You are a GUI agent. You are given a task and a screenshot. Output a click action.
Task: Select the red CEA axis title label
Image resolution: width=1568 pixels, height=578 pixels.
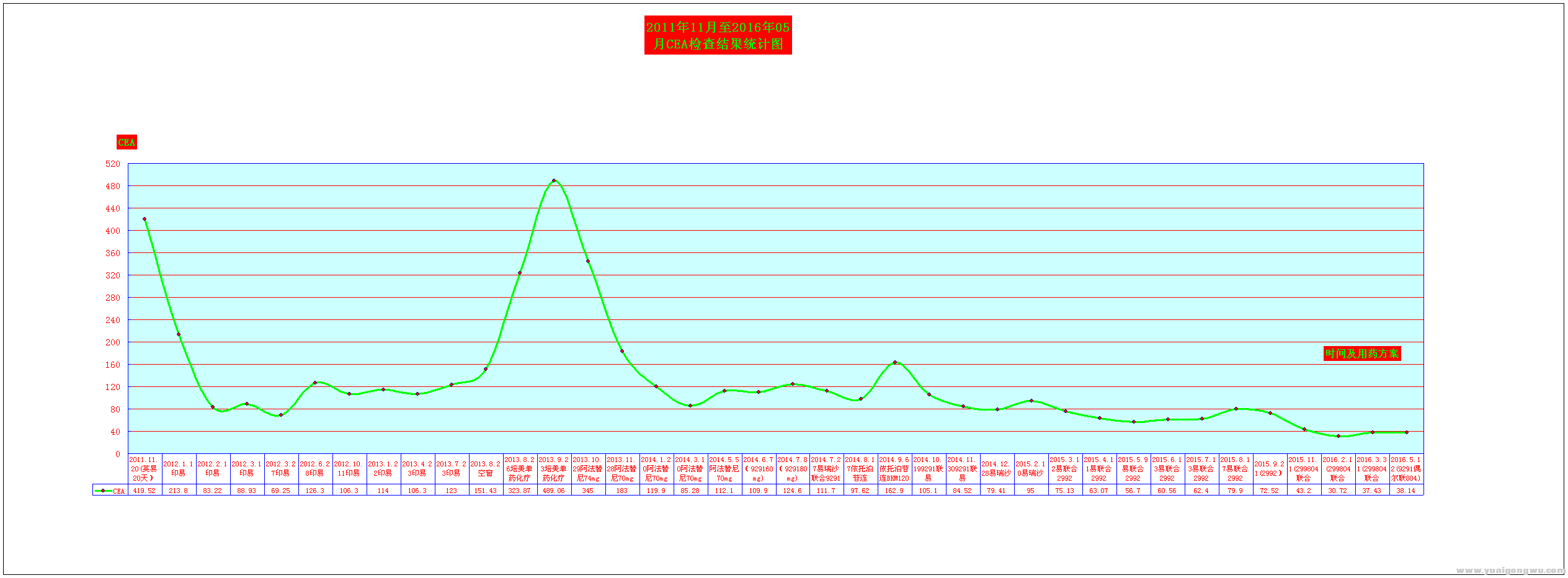tap(127, 143)
